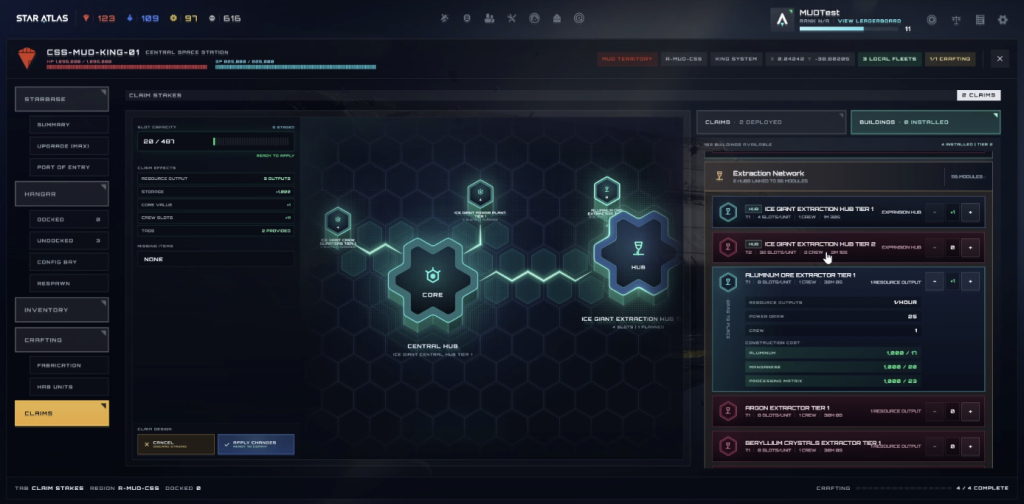Open the concentric target icon in top navigation
Image resolution: width=1024 pixels, height=504 pixels.
click(x=579, y=19)
